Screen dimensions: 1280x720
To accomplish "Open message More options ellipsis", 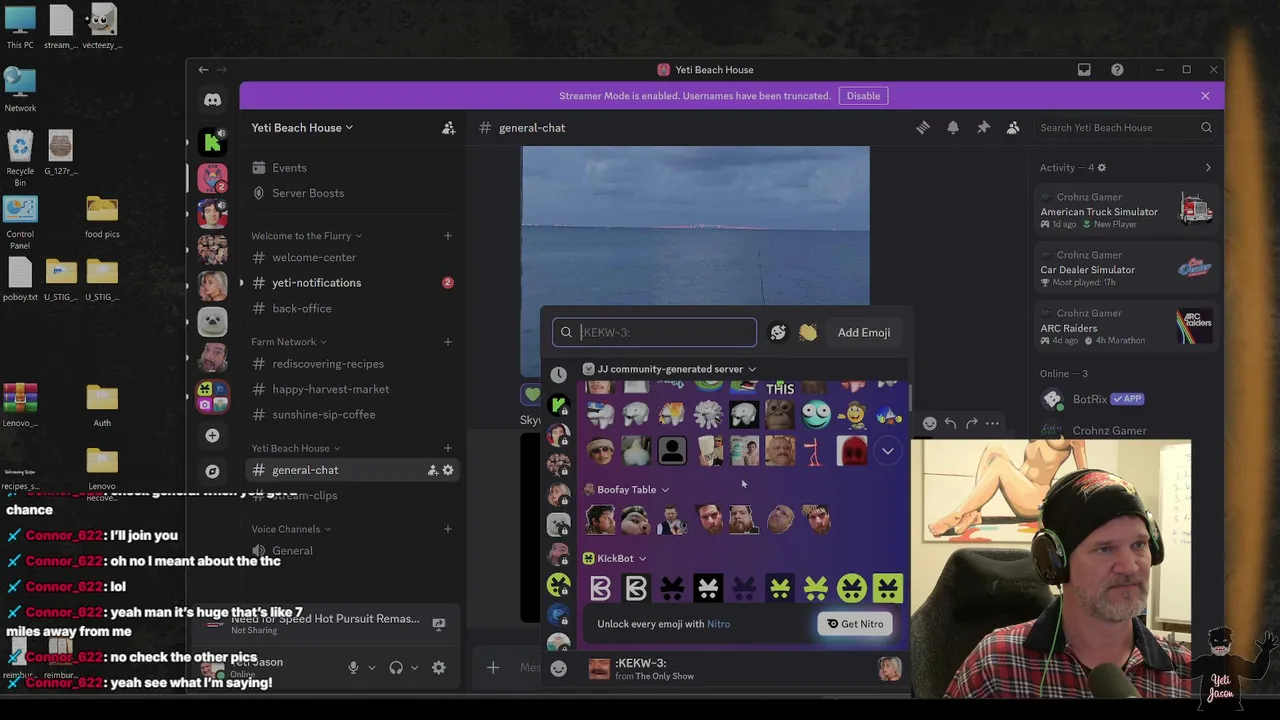I will pyautogui.click(x=992, y=423).
